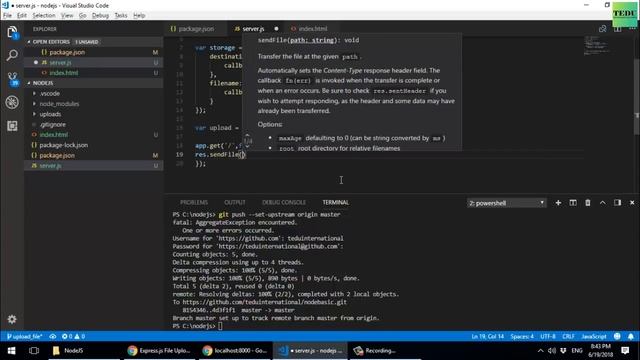This screenshot has width=640, height=360.
Task: Switch to the Output panel tab
Action: click(x=235, y=202)
